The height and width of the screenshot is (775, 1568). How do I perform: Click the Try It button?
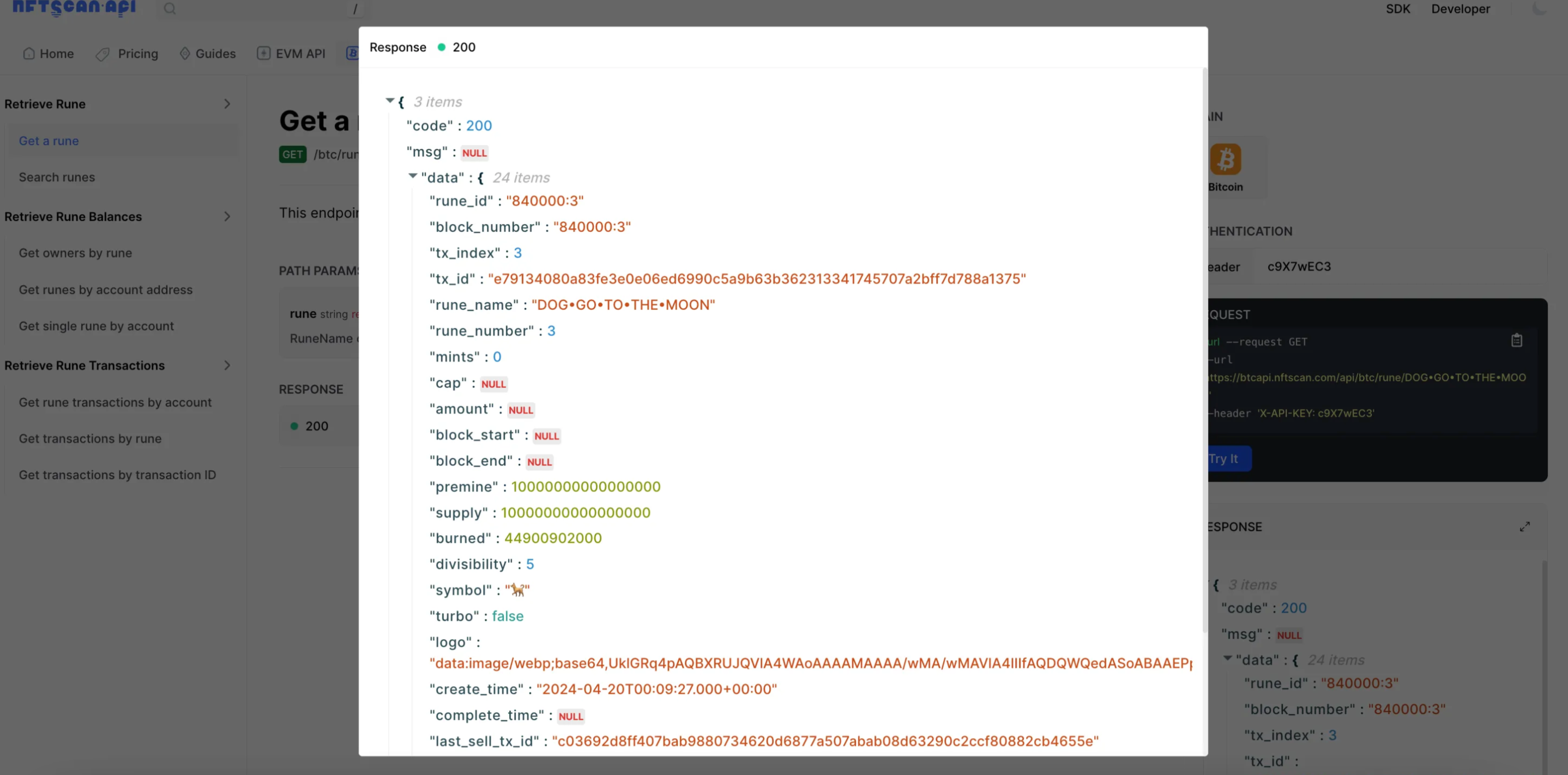pyautogui.click(x=1228, y=459)
